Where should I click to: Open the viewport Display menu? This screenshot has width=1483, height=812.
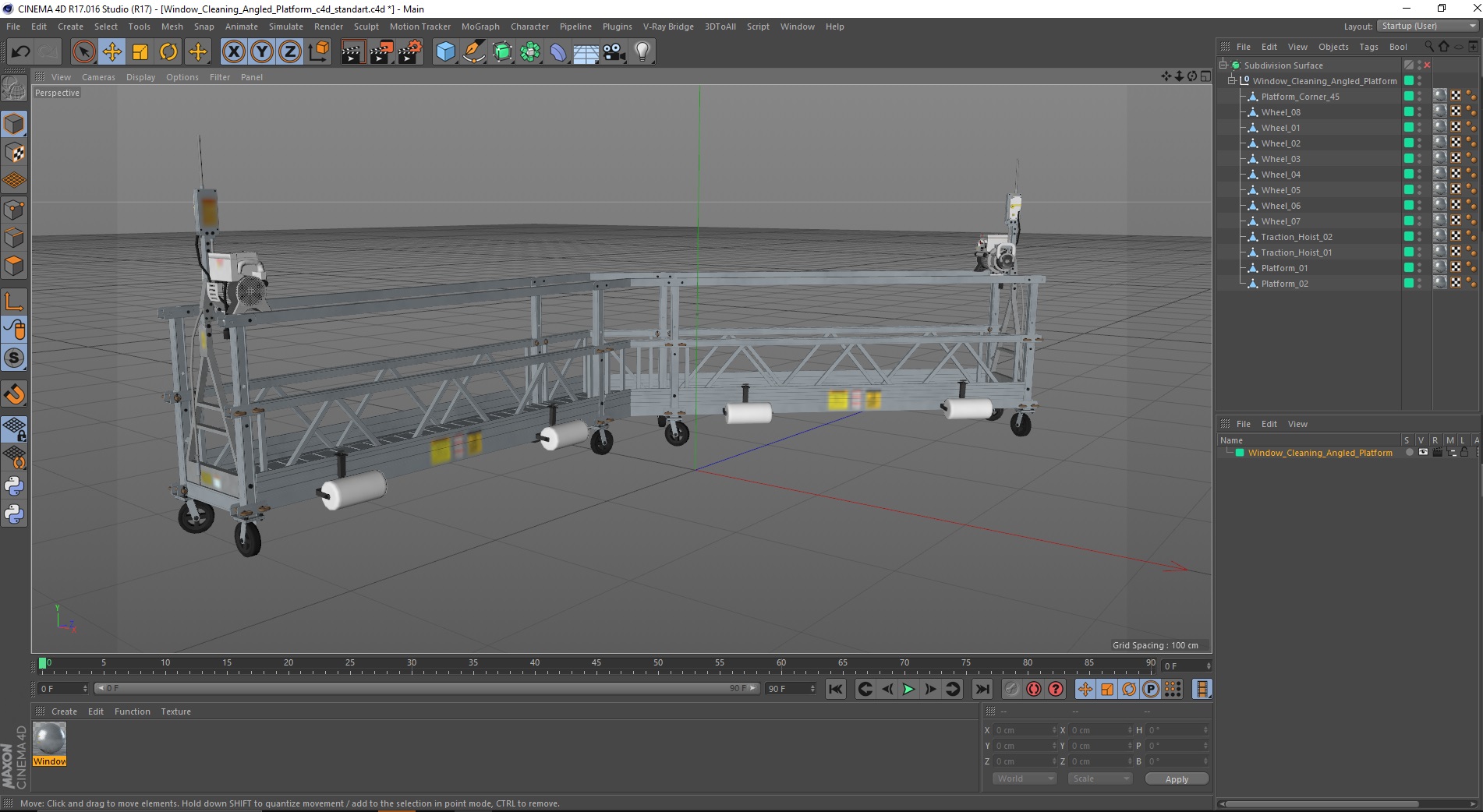tap(140, 77)
